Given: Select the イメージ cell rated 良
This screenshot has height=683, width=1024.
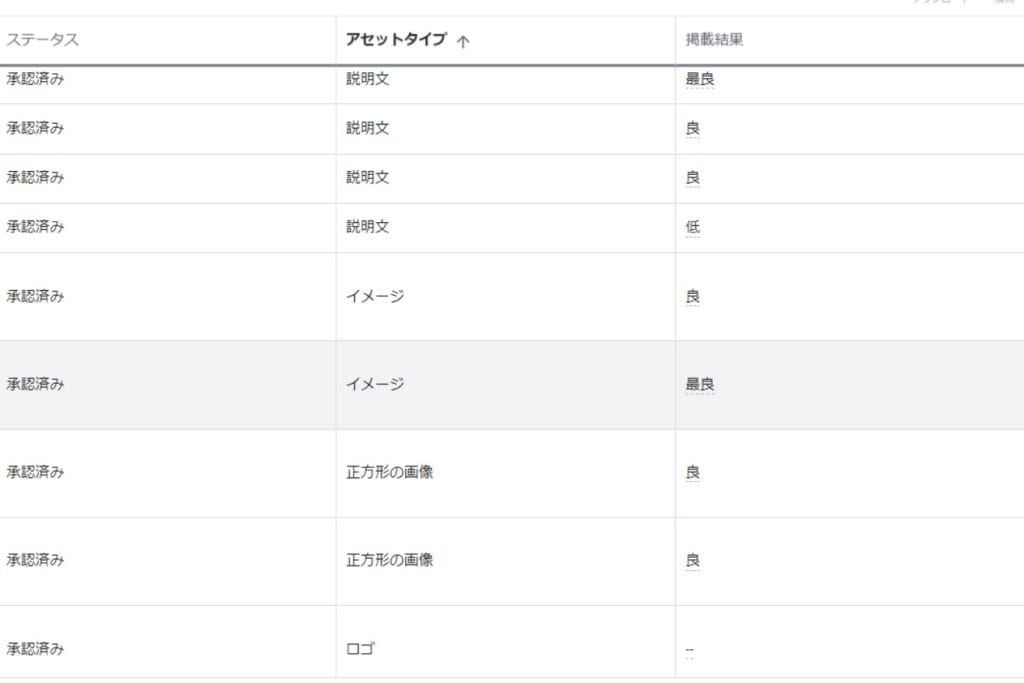Looking at the screenshot, I should 375,297.
